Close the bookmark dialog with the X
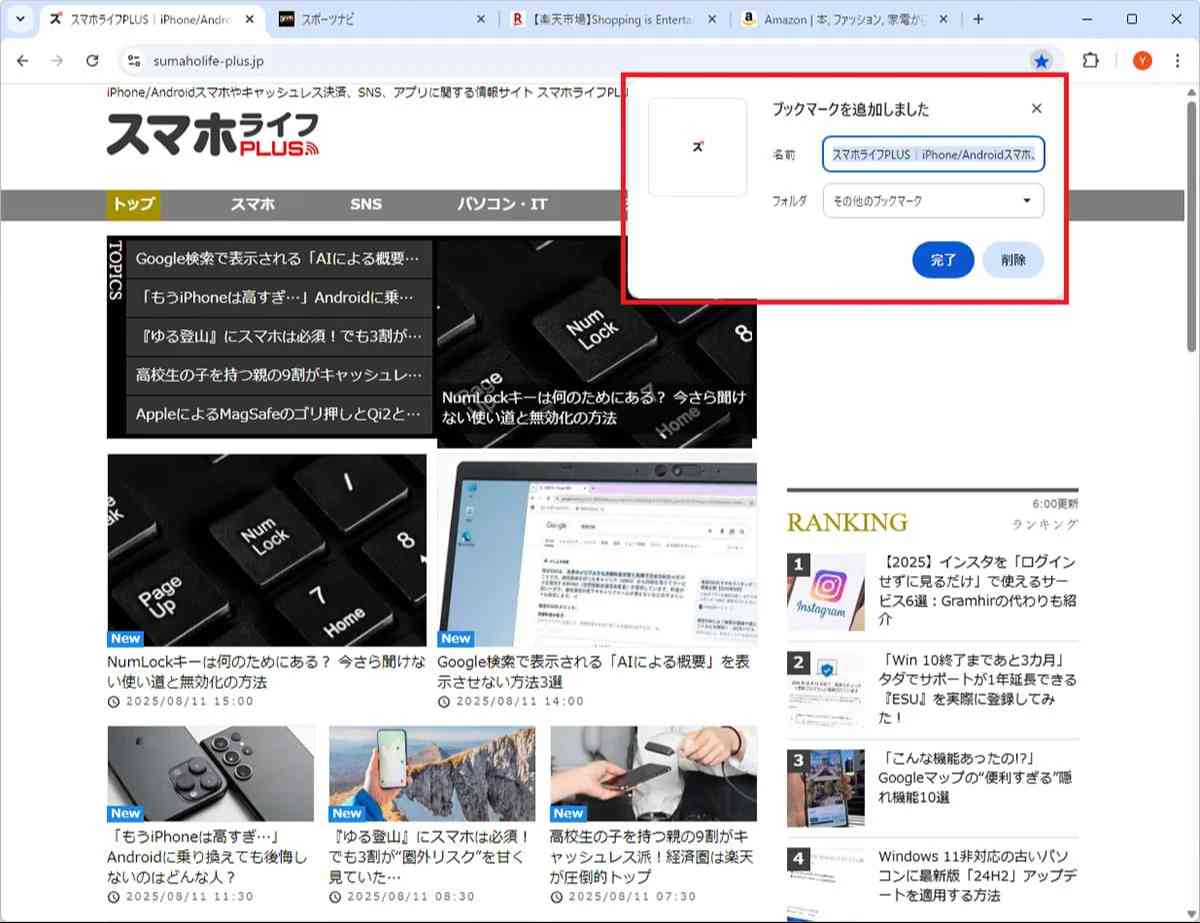The height and width of the screenshot is (923, 1200). [x=1036, y=108]
